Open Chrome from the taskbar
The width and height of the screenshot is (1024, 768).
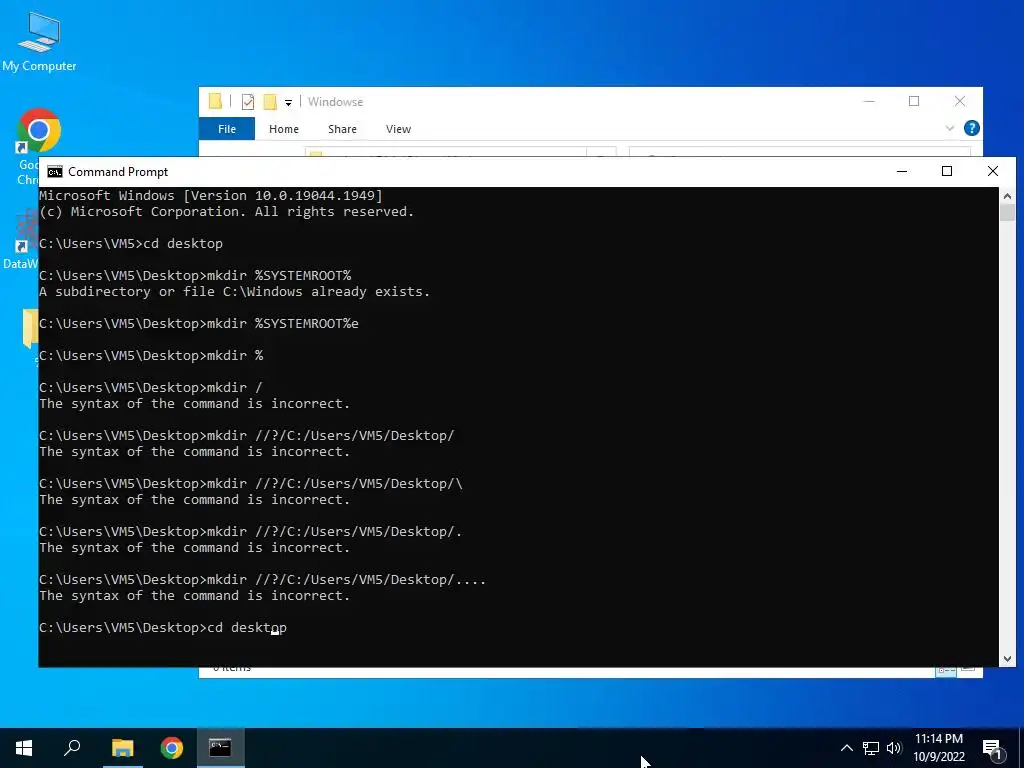172,748
